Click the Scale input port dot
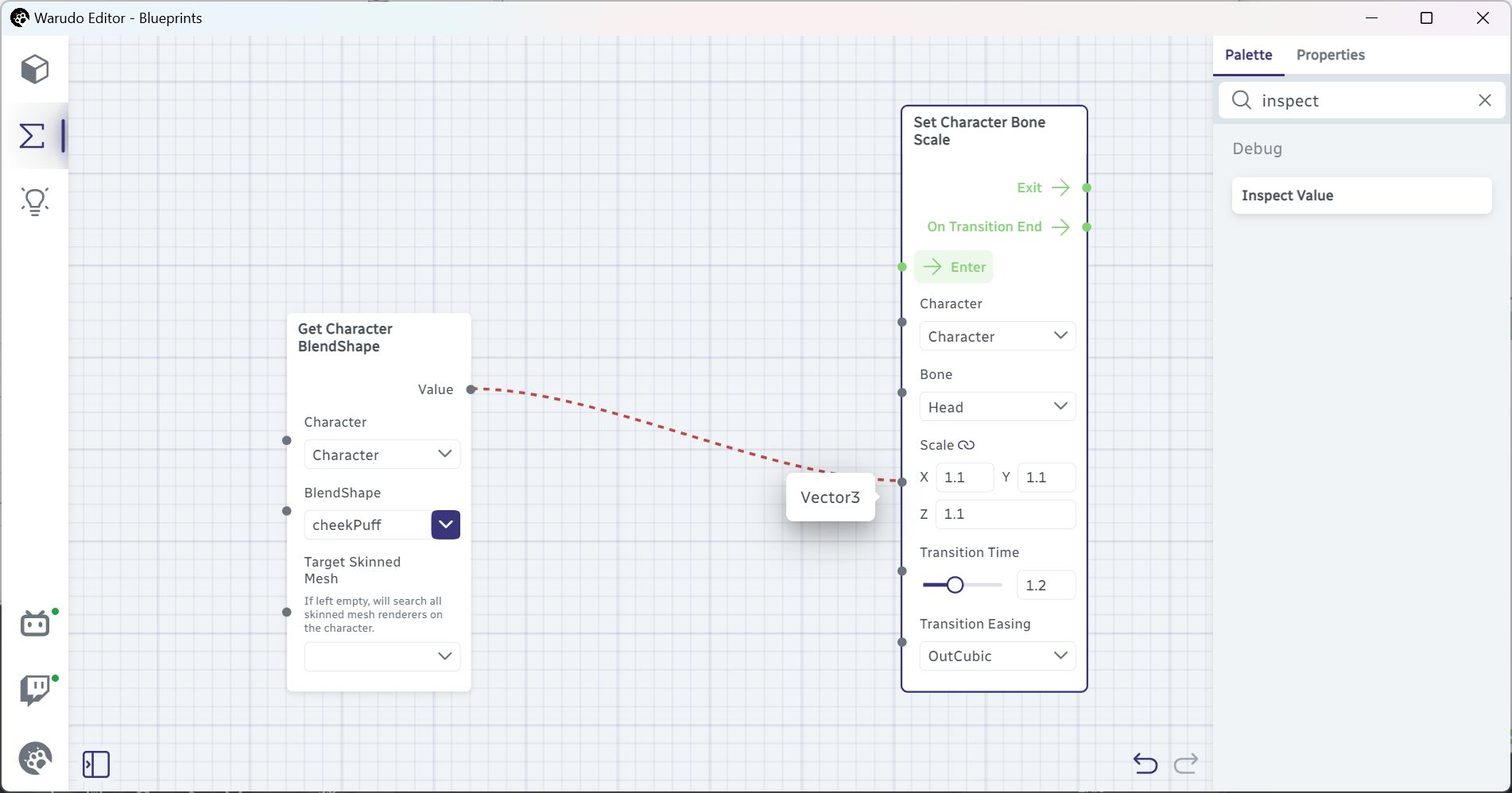 [902, 482]
